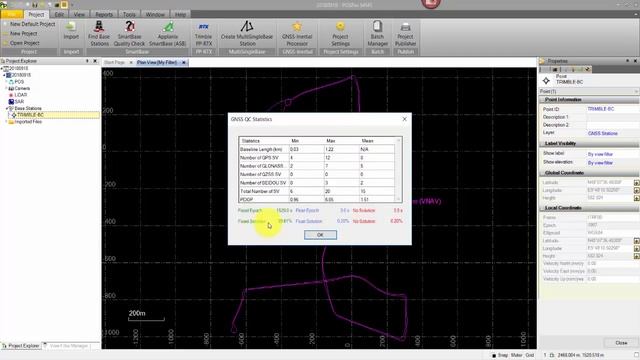The height and width of the screenshot is (360, 640).
Task: Open the Batch Manager
Action: click(x=378, y=33)
